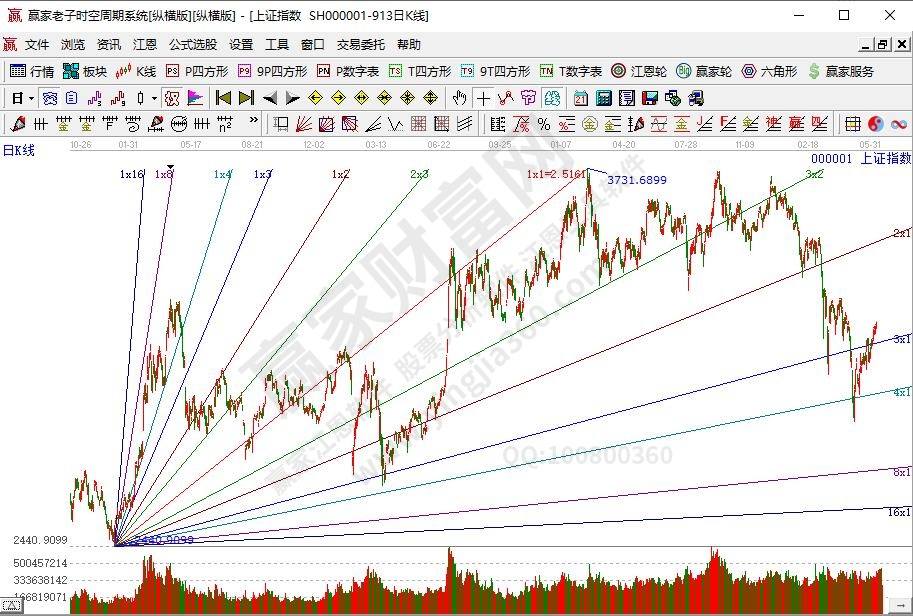Open the 公式选股 menu
Screen dimensions: 913x616
click(192, 45)
